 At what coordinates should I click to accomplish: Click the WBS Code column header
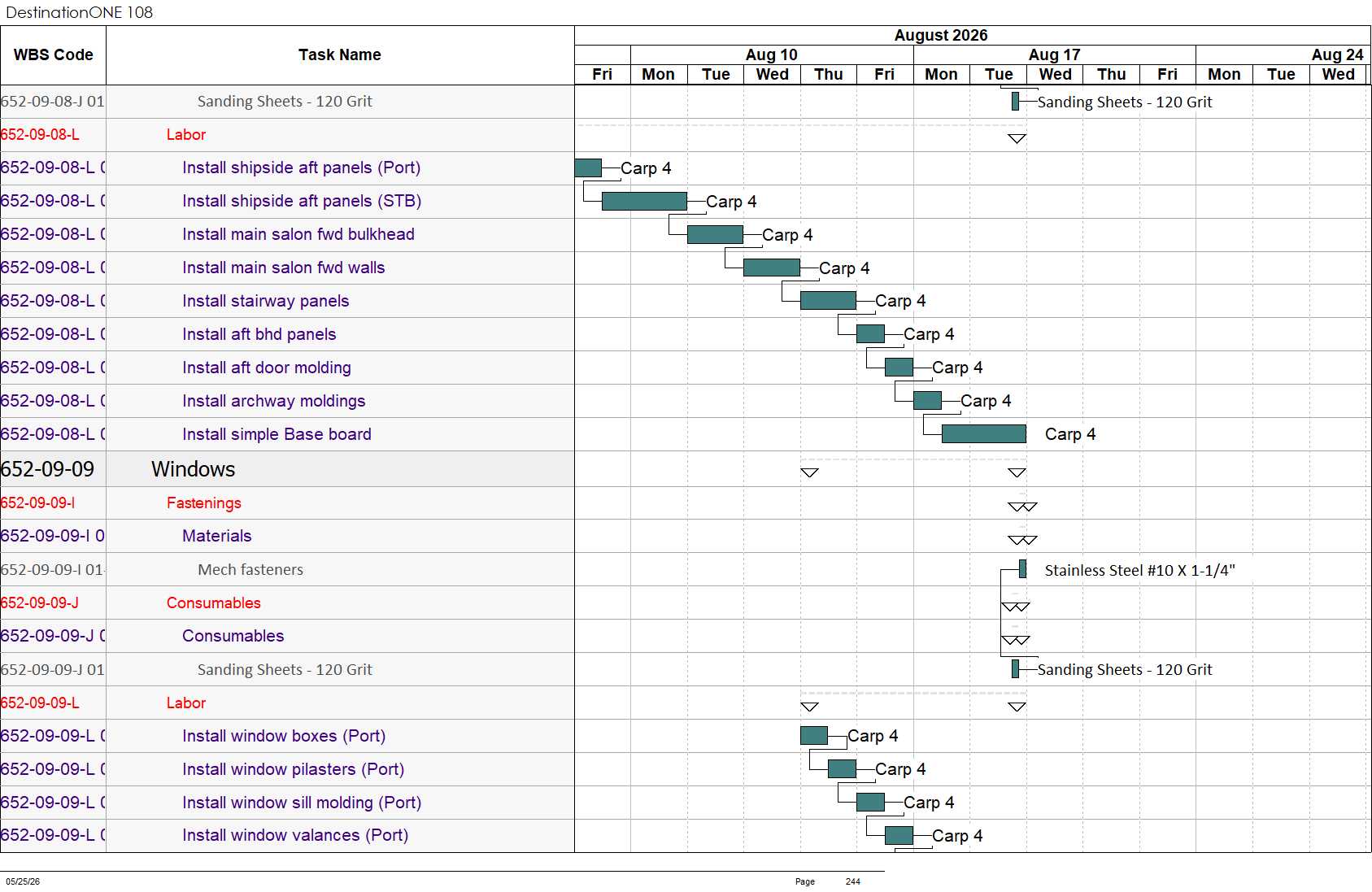pyautogui.click(x=53, y=54)
